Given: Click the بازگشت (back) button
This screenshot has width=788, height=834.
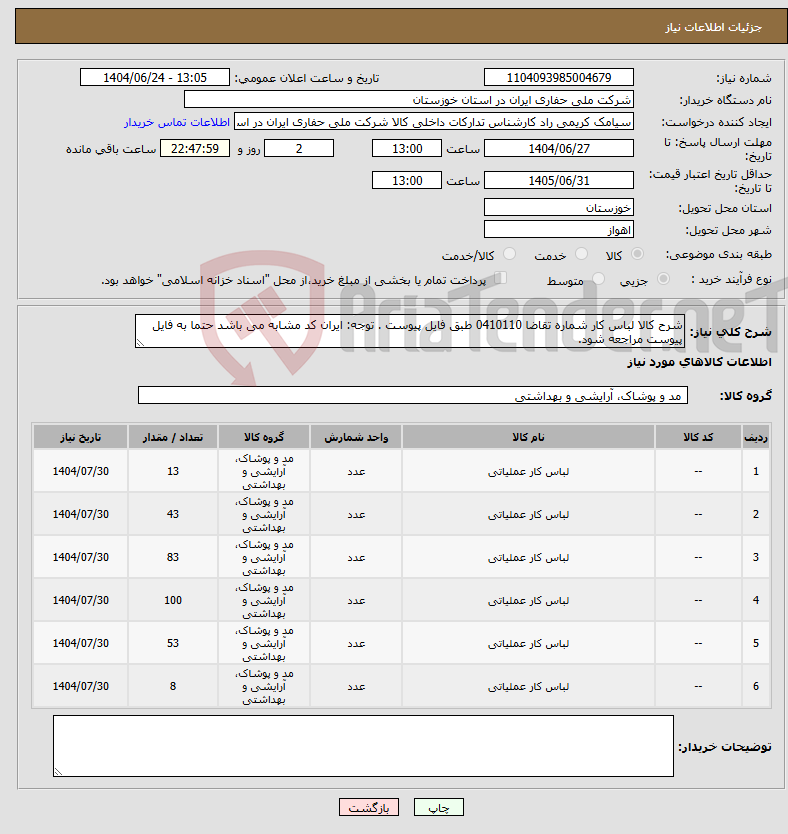Looking at the screenshot, I should coord(368,807).
